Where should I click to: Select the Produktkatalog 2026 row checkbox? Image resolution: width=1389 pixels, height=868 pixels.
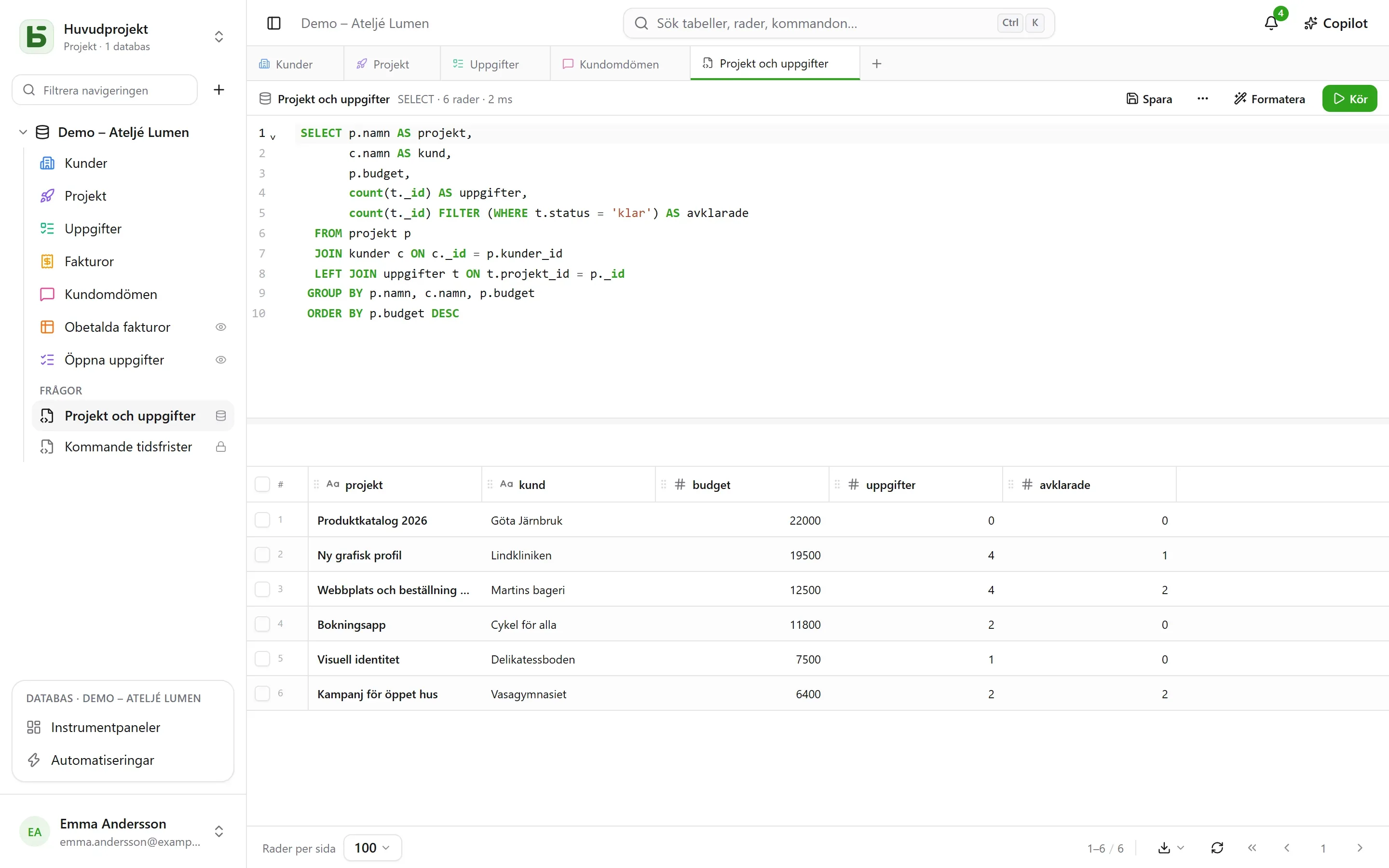click(x=262, y=520)
